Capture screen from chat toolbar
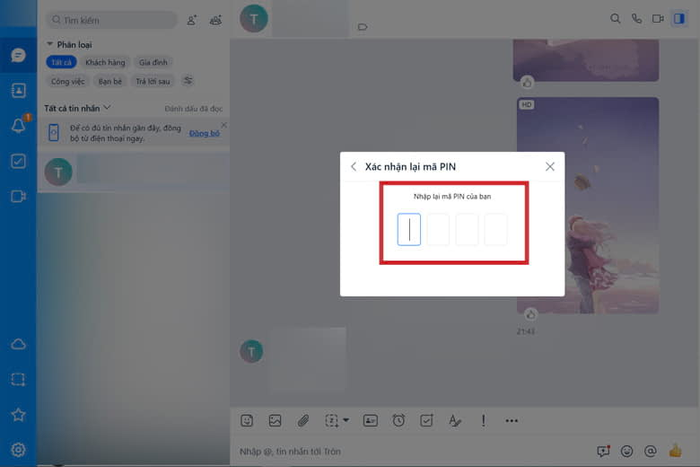This screenshot has height=467, width=700. [331, 421]
